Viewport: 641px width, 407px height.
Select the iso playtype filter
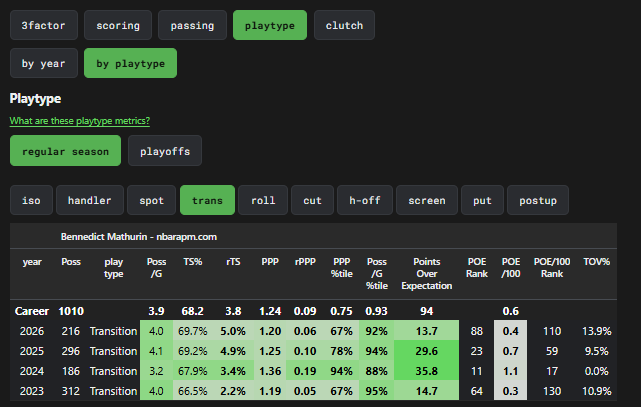31,200
